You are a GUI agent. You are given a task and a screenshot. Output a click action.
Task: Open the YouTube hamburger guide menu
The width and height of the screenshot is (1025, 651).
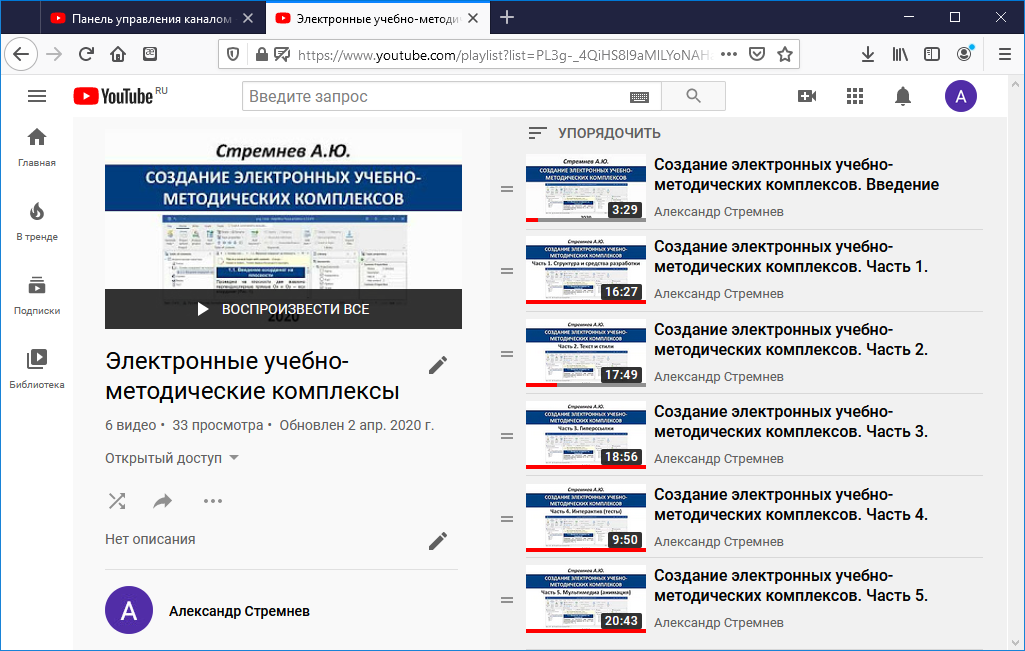pyautogui.click(x=37, y=96)
